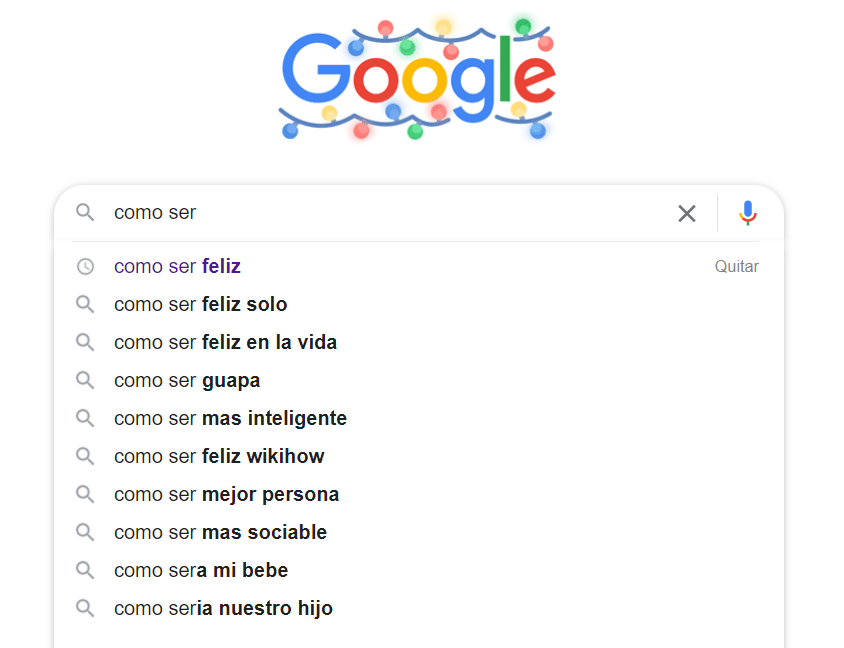Click the search icon beside como seria nuestro hijo

point(85,608)
